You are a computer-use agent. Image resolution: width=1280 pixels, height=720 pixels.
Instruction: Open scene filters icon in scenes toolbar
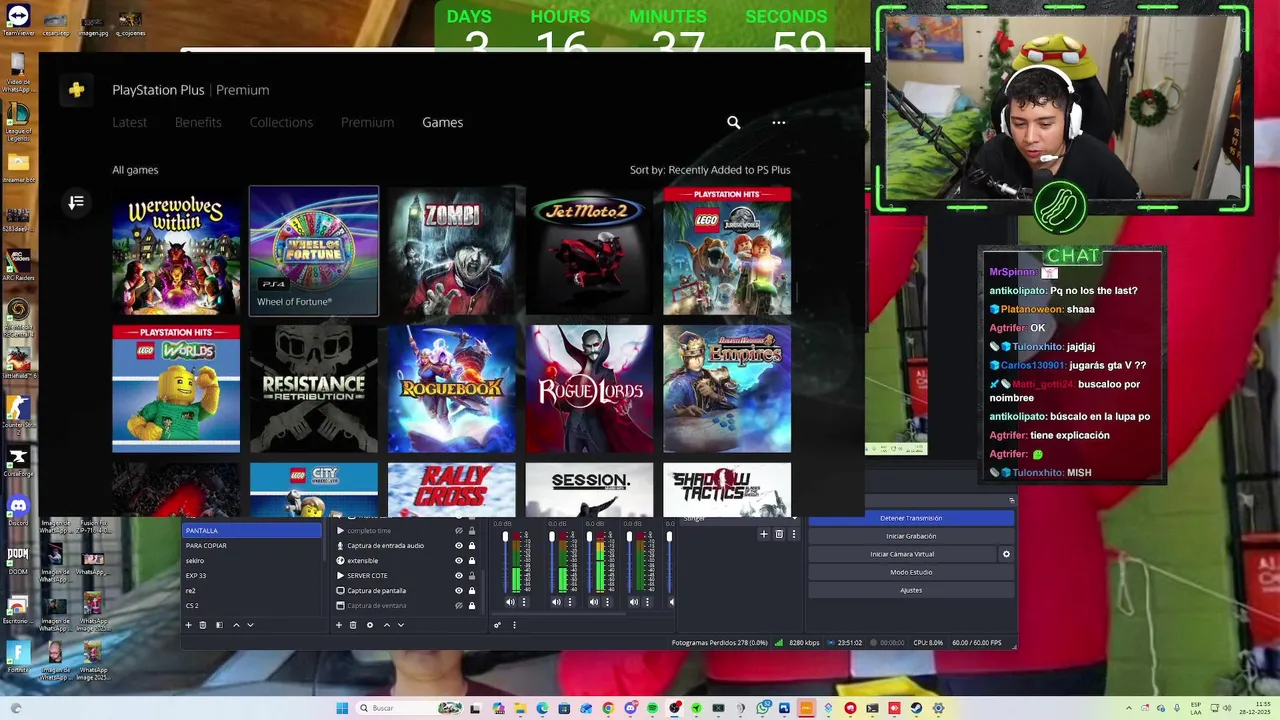pyautogui.click(x=219, y=625)
